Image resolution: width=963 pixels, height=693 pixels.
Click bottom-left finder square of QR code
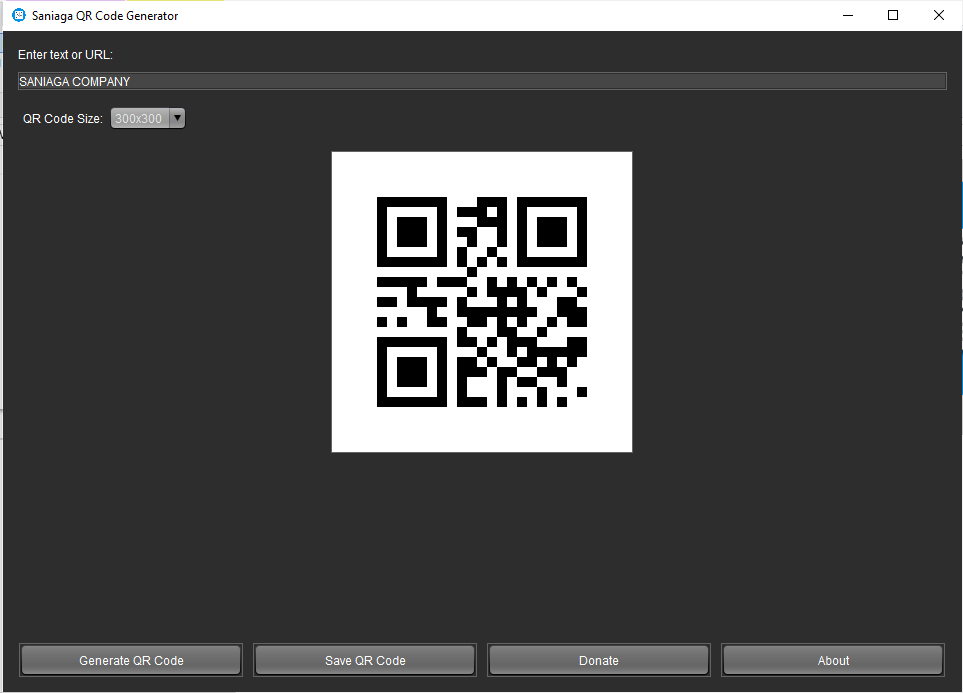(x=411, y=372)
